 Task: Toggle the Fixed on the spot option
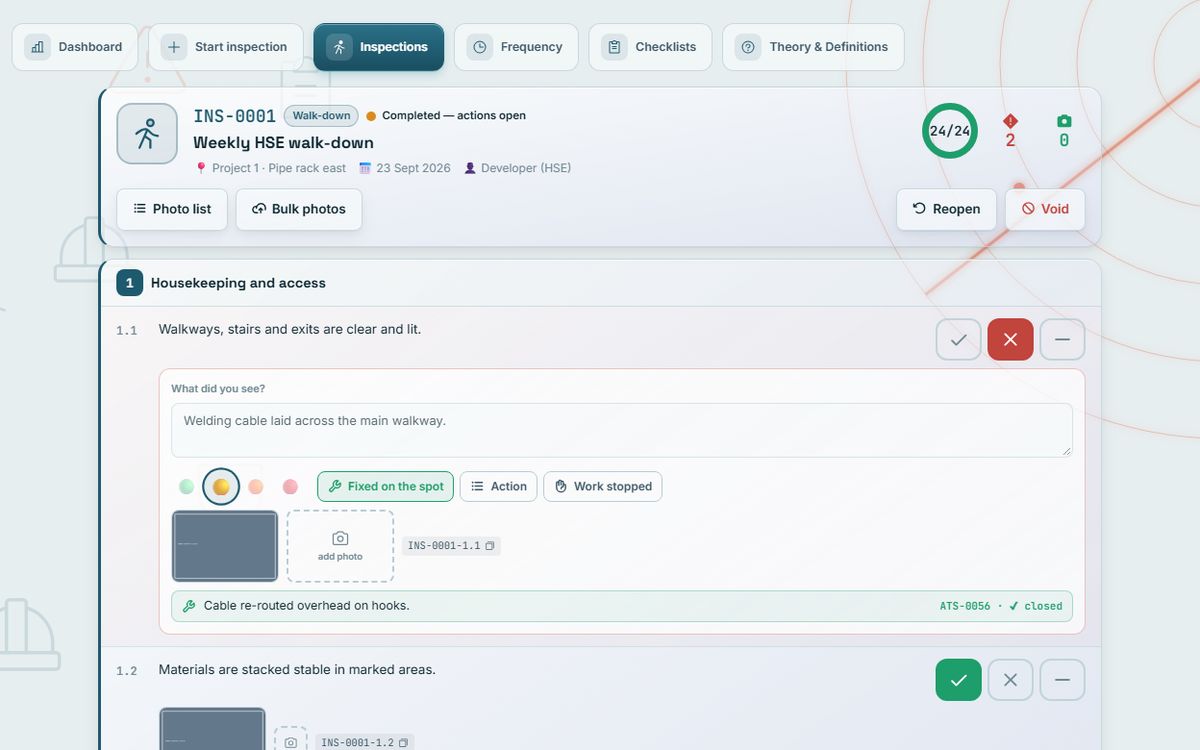pos(386,487)
